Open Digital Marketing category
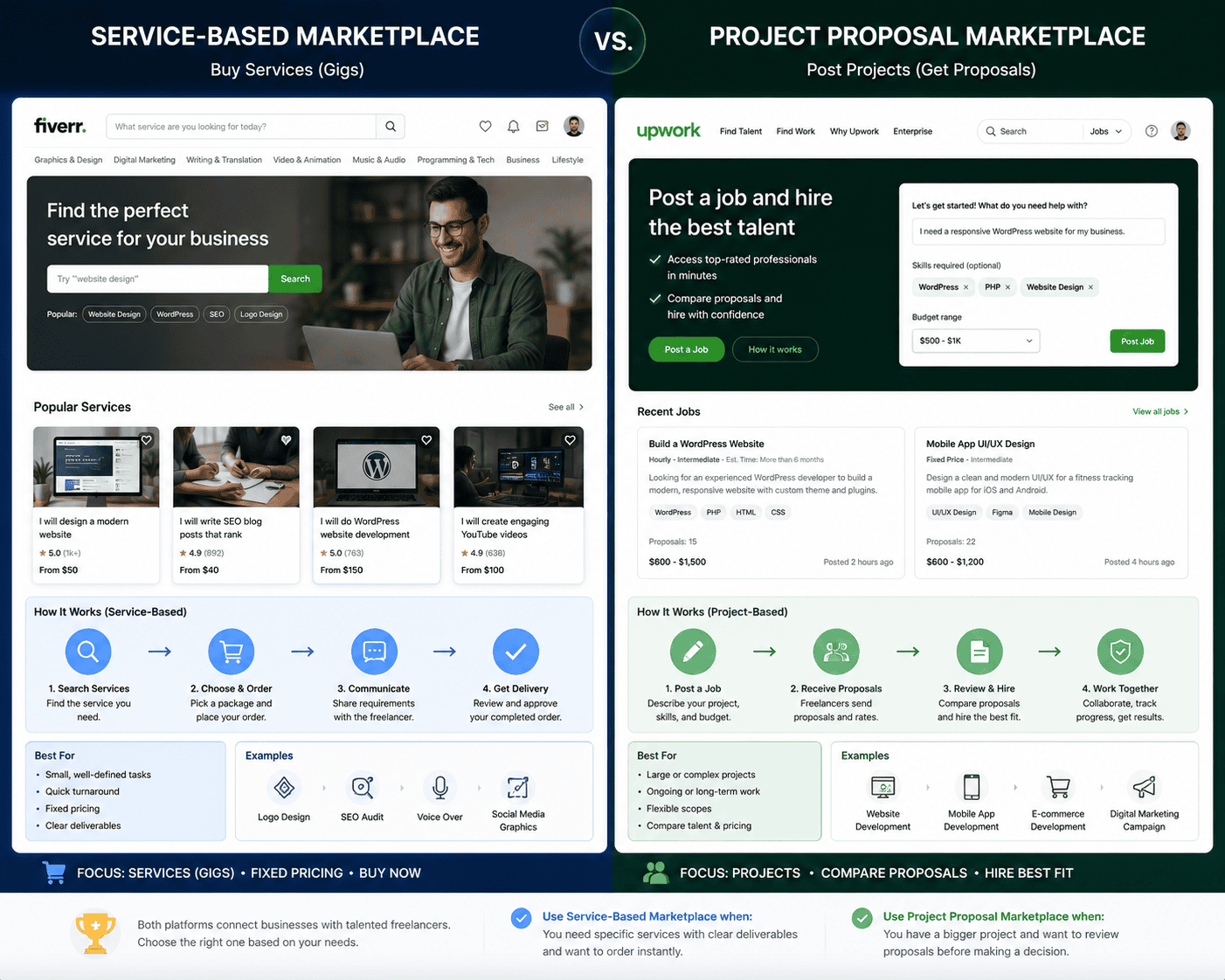The image size is (1225, 980). coord(144,160)
